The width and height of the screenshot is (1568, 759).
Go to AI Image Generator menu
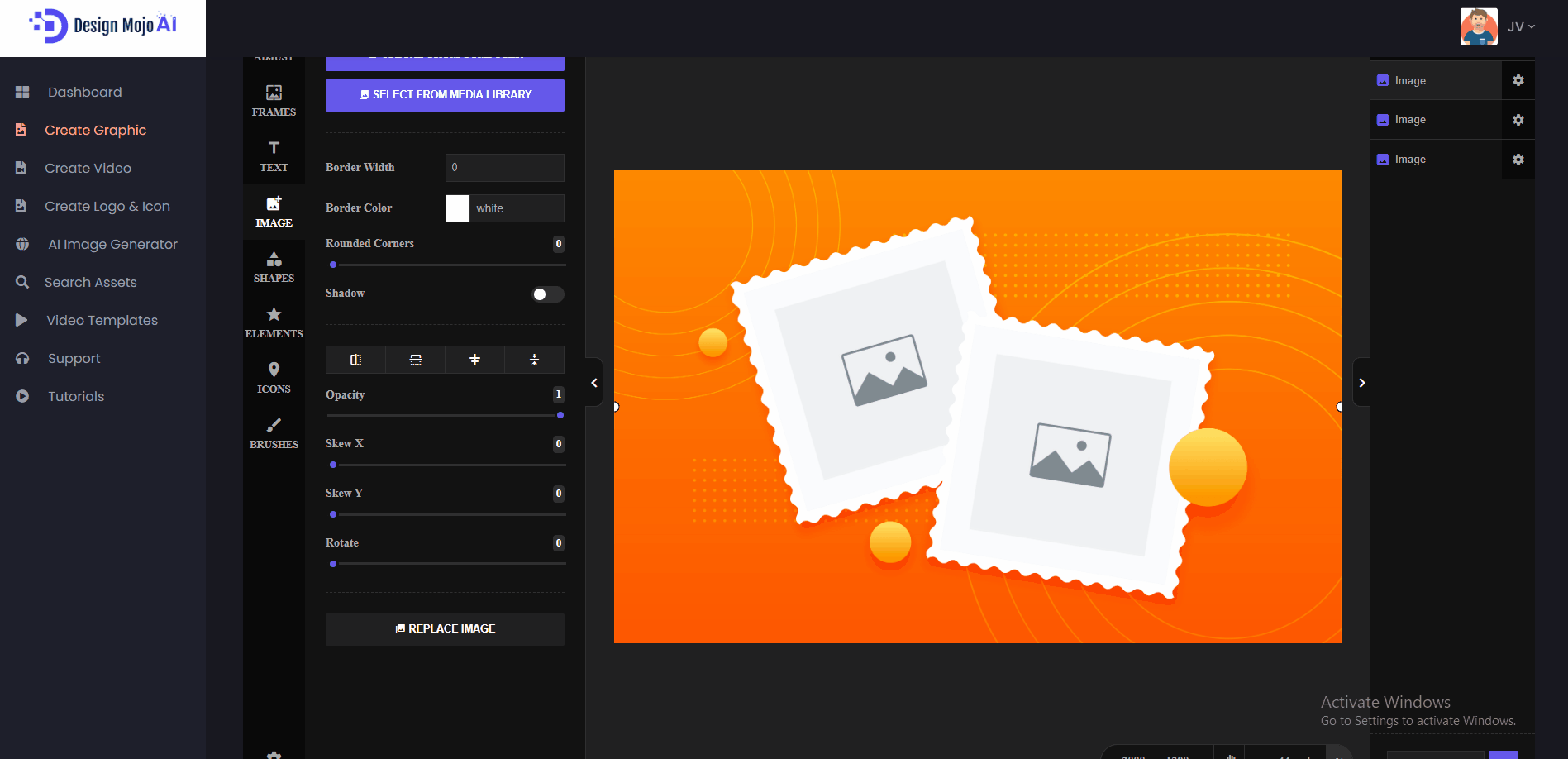pyautogui.click(x=112, y=244)
